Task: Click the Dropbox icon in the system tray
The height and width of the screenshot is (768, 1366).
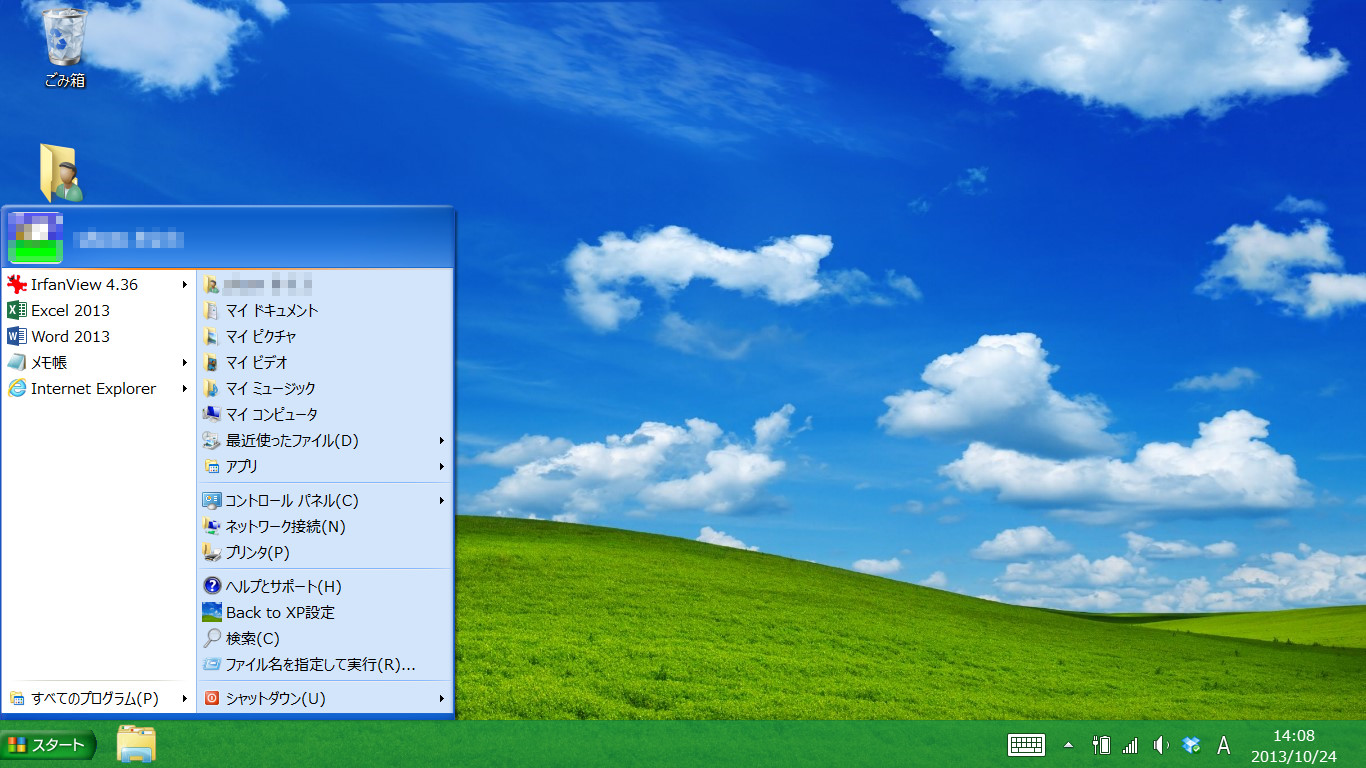Action: 1191,744
